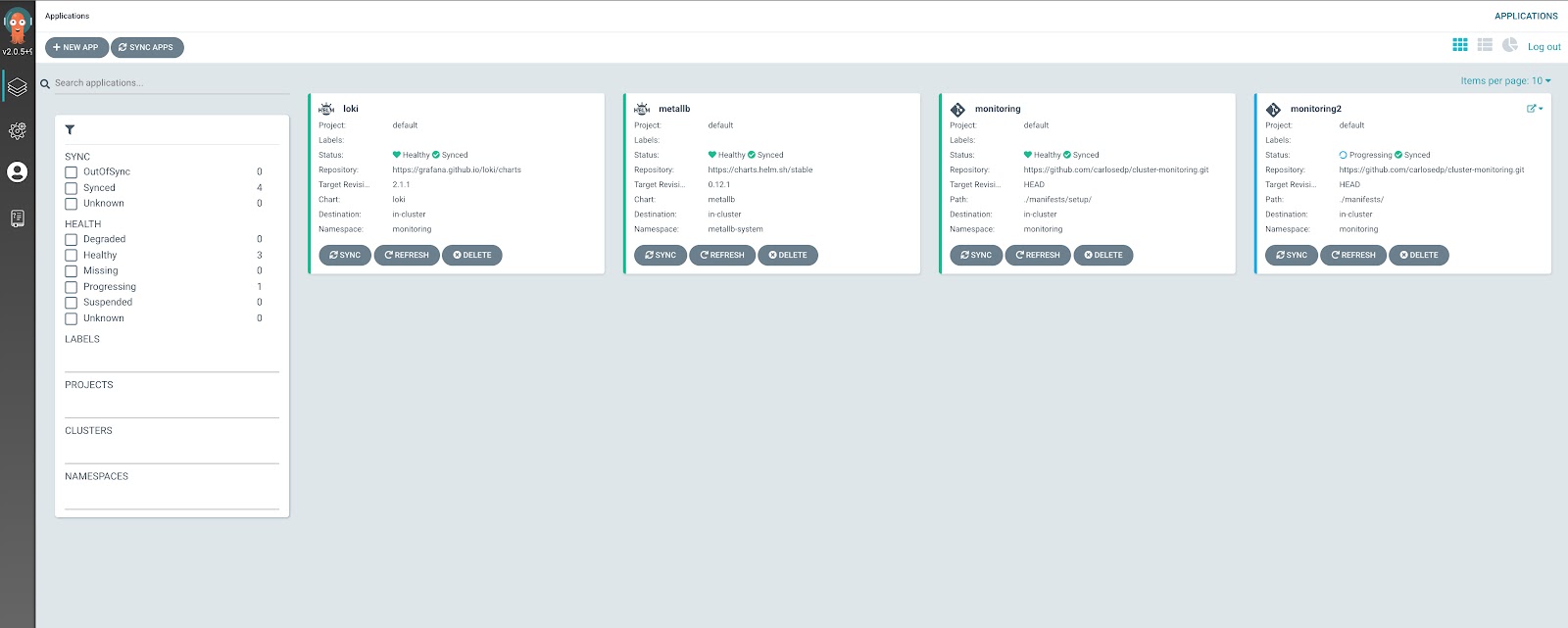Click Log out link

click(x=1543, y=47)
